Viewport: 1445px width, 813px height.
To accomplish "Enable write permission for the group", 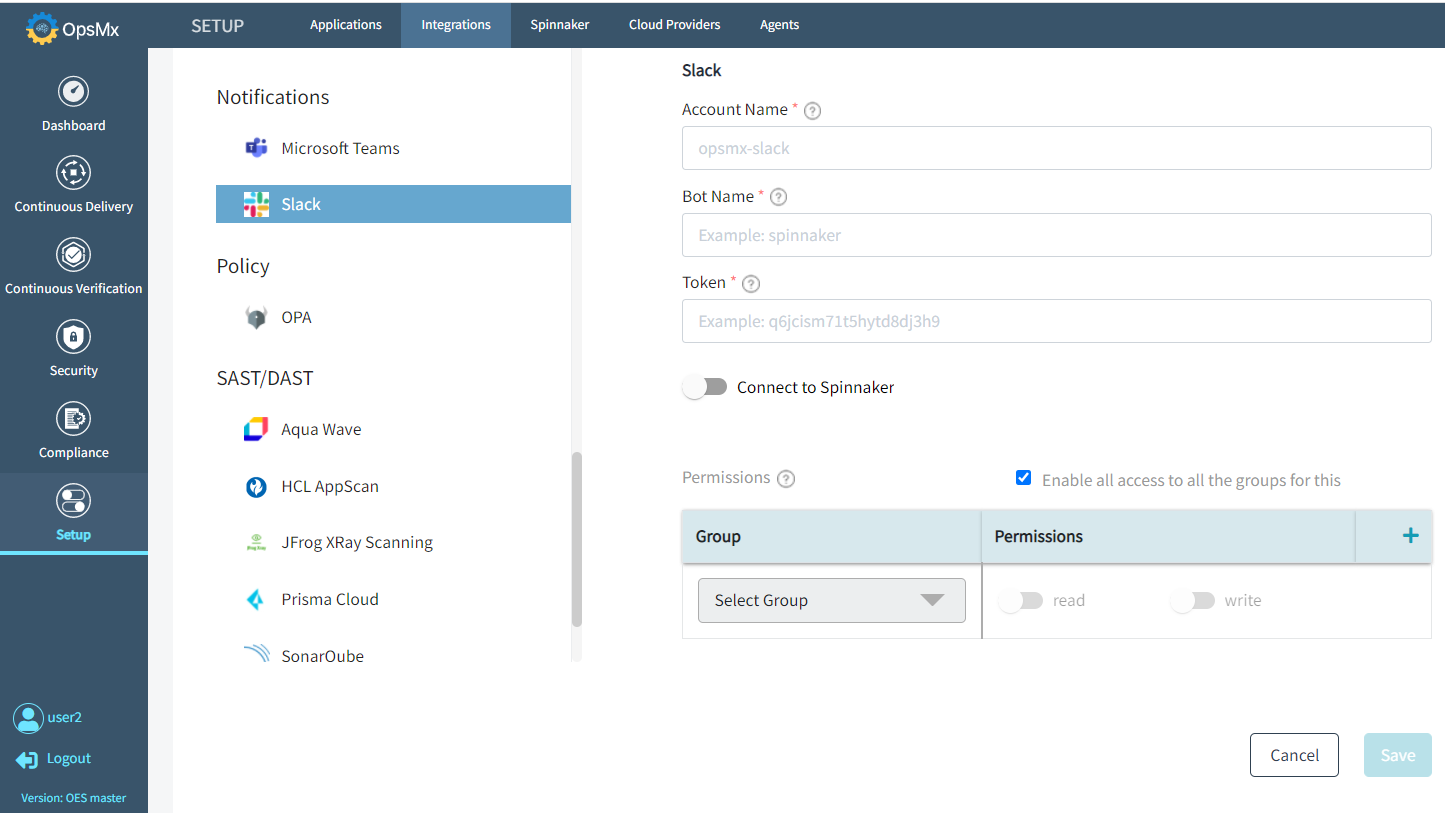I will coord(1192,600).
